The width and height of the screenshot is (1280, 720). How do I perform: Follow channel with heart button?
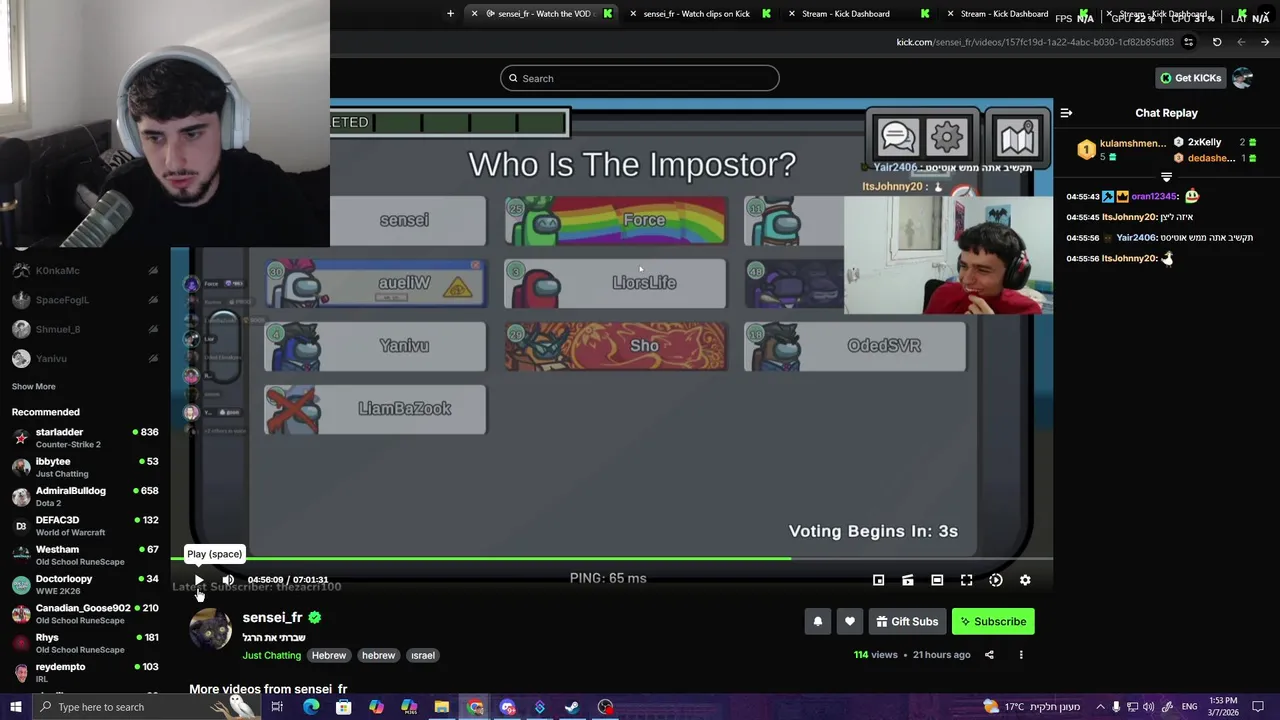tap(850, 621)
